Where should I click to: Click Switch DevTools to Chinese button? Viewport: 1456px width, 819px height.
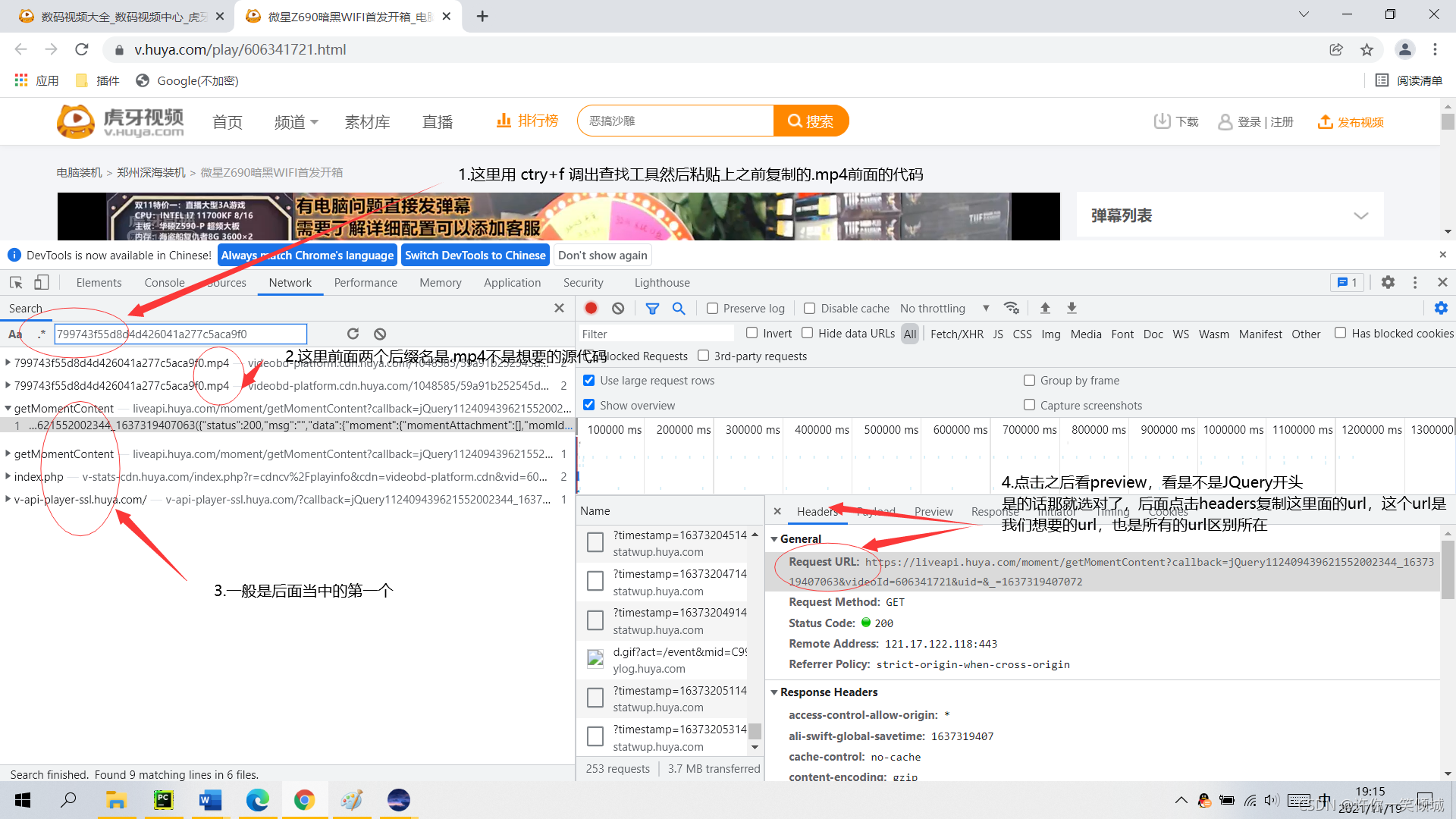(x=475, y=255)
